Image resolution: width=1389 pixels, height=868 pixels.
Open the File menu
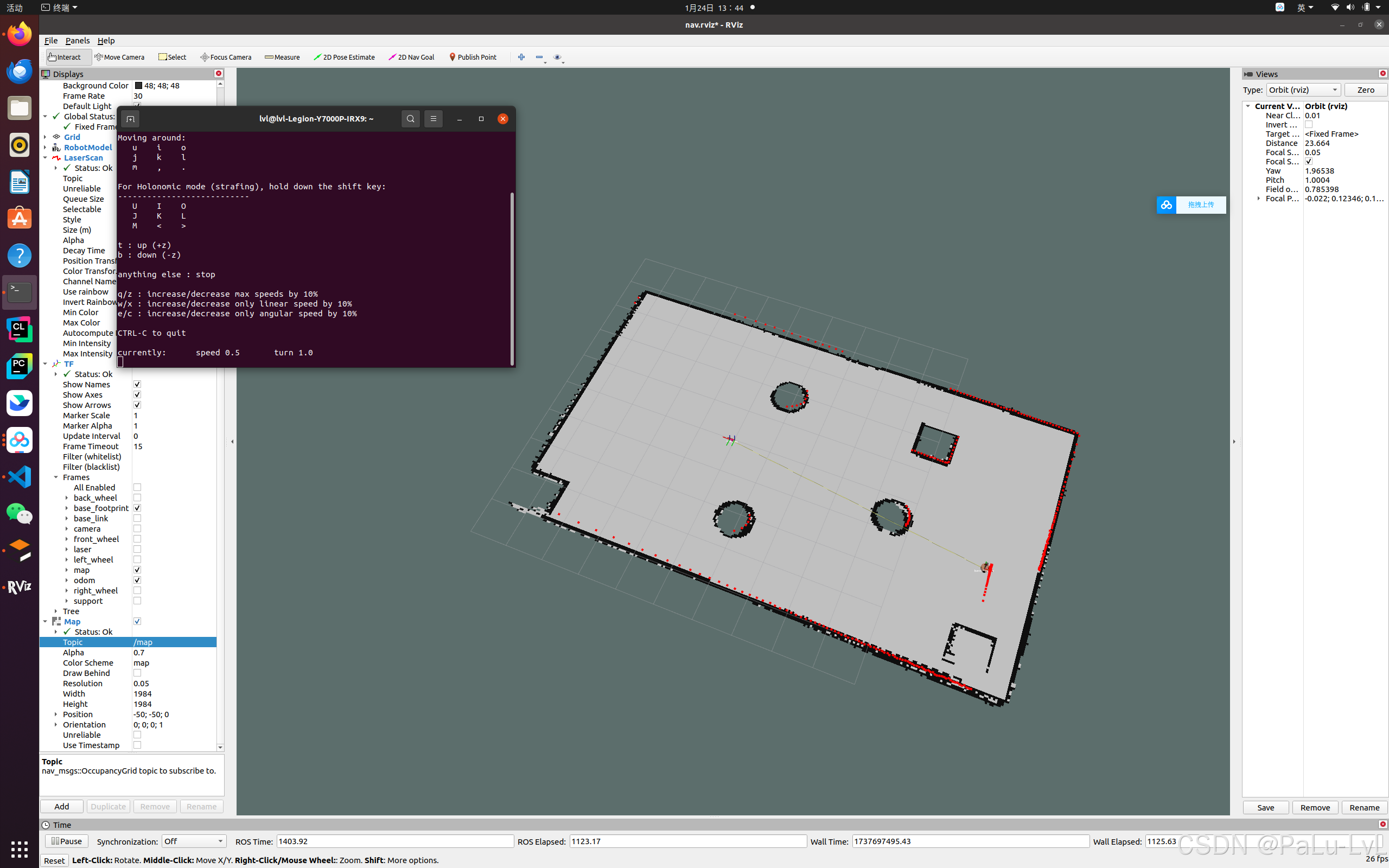pyautogui.click(x=50, y=41)
